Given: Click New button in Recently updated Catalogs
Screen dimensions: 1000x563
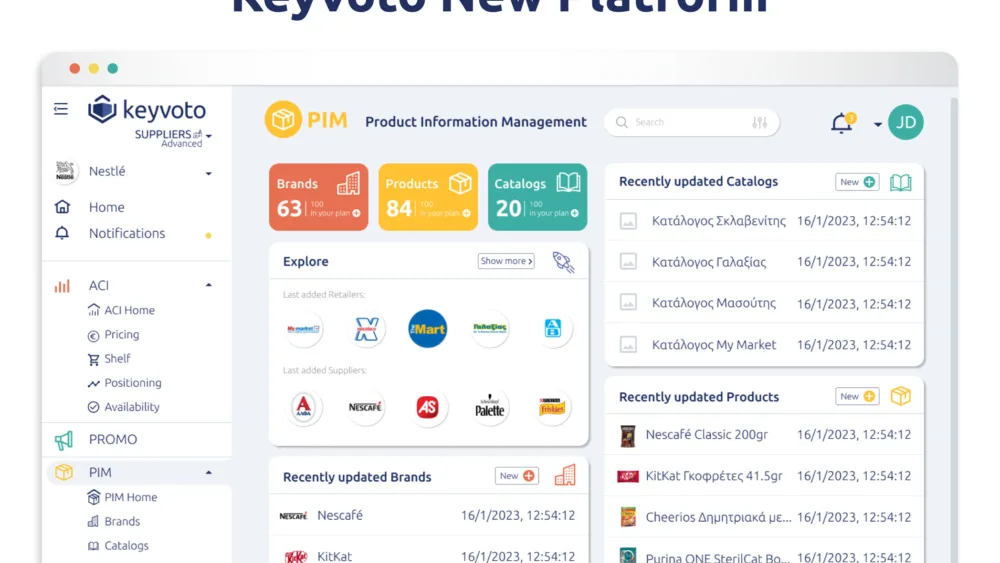Looking at the screenshot, I should point(857,182).
